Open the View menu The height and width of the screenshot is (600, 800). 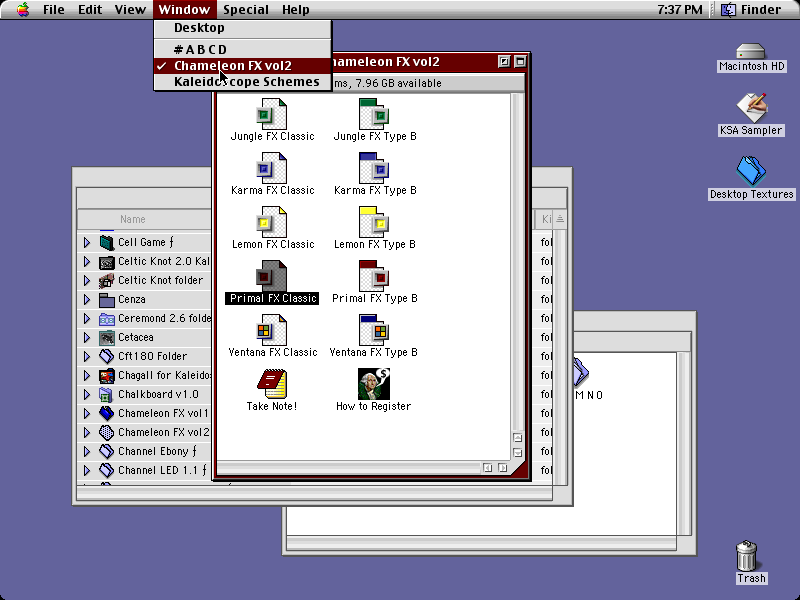tap(130, 10)
